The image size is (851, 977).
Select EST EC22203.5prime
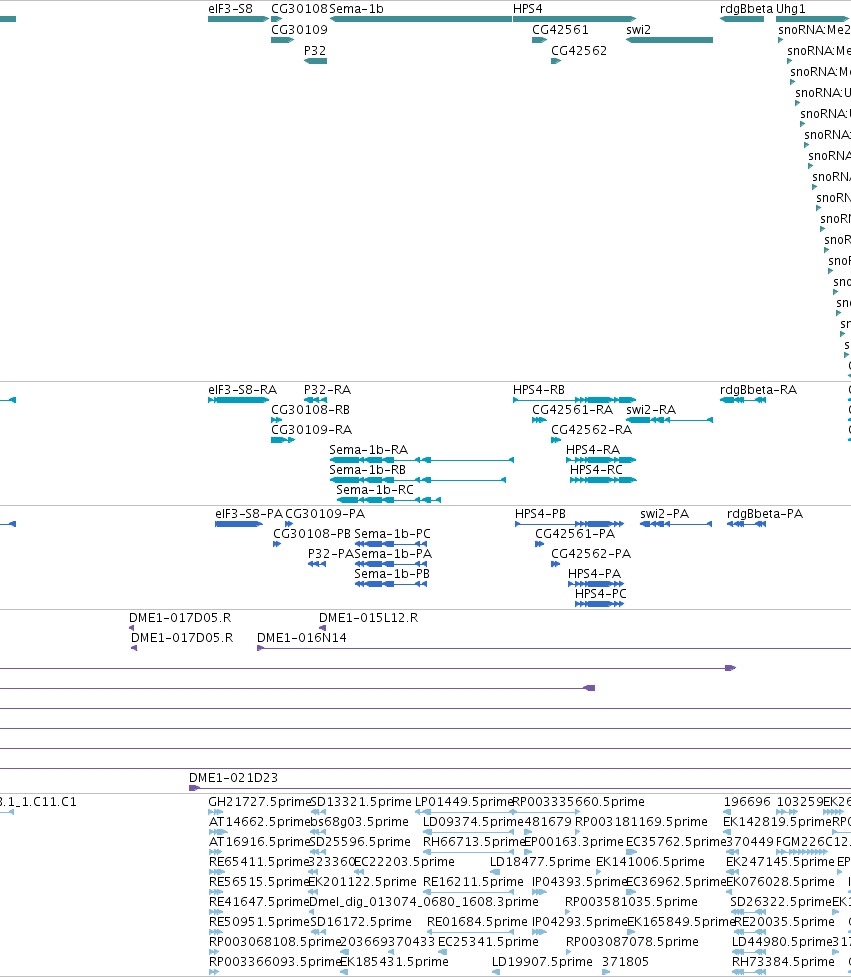click(404, 862)
